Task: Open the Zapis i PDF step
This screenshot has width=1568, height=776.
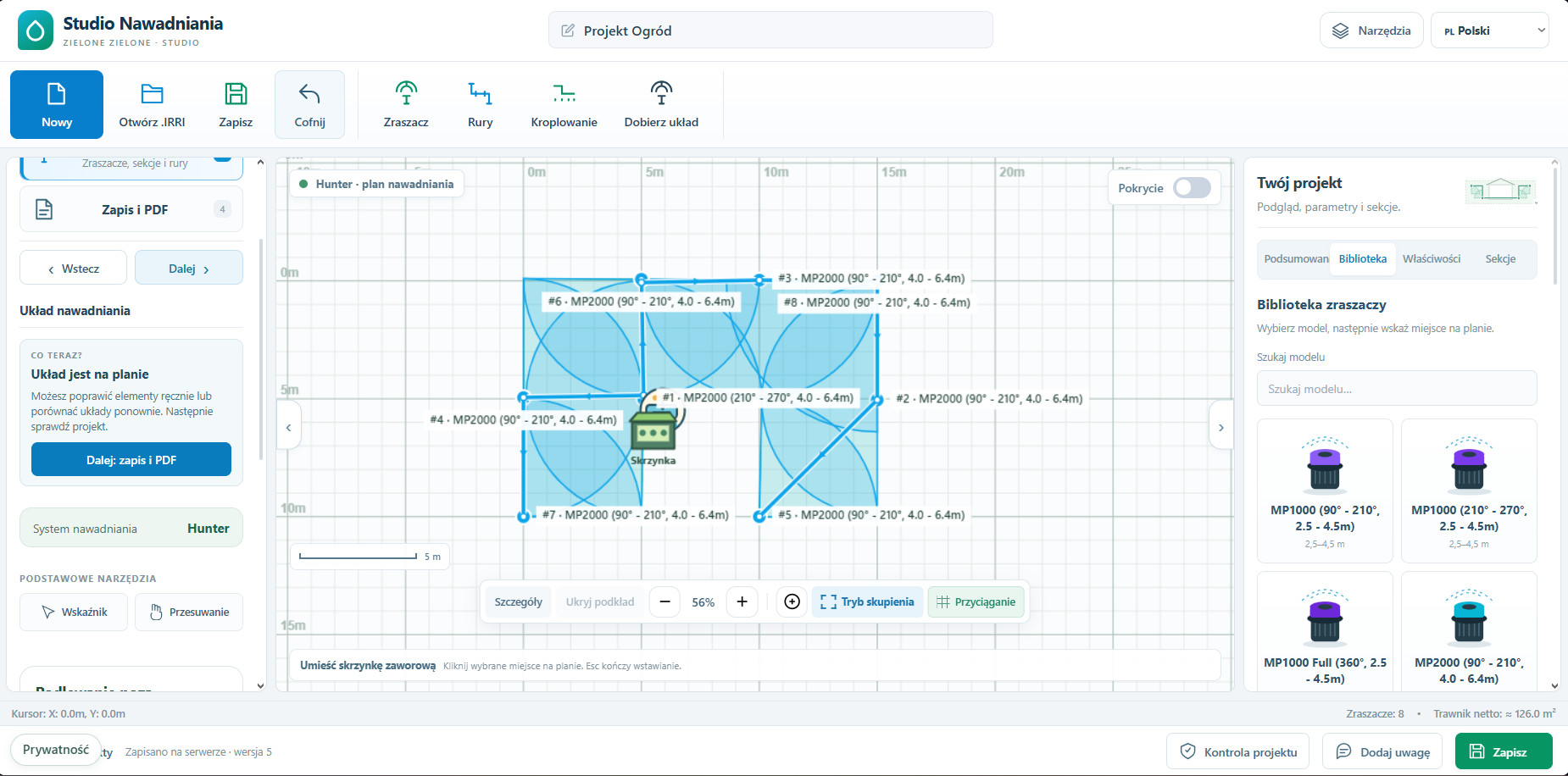Action: pyautogui.click(x=131, y=209)
